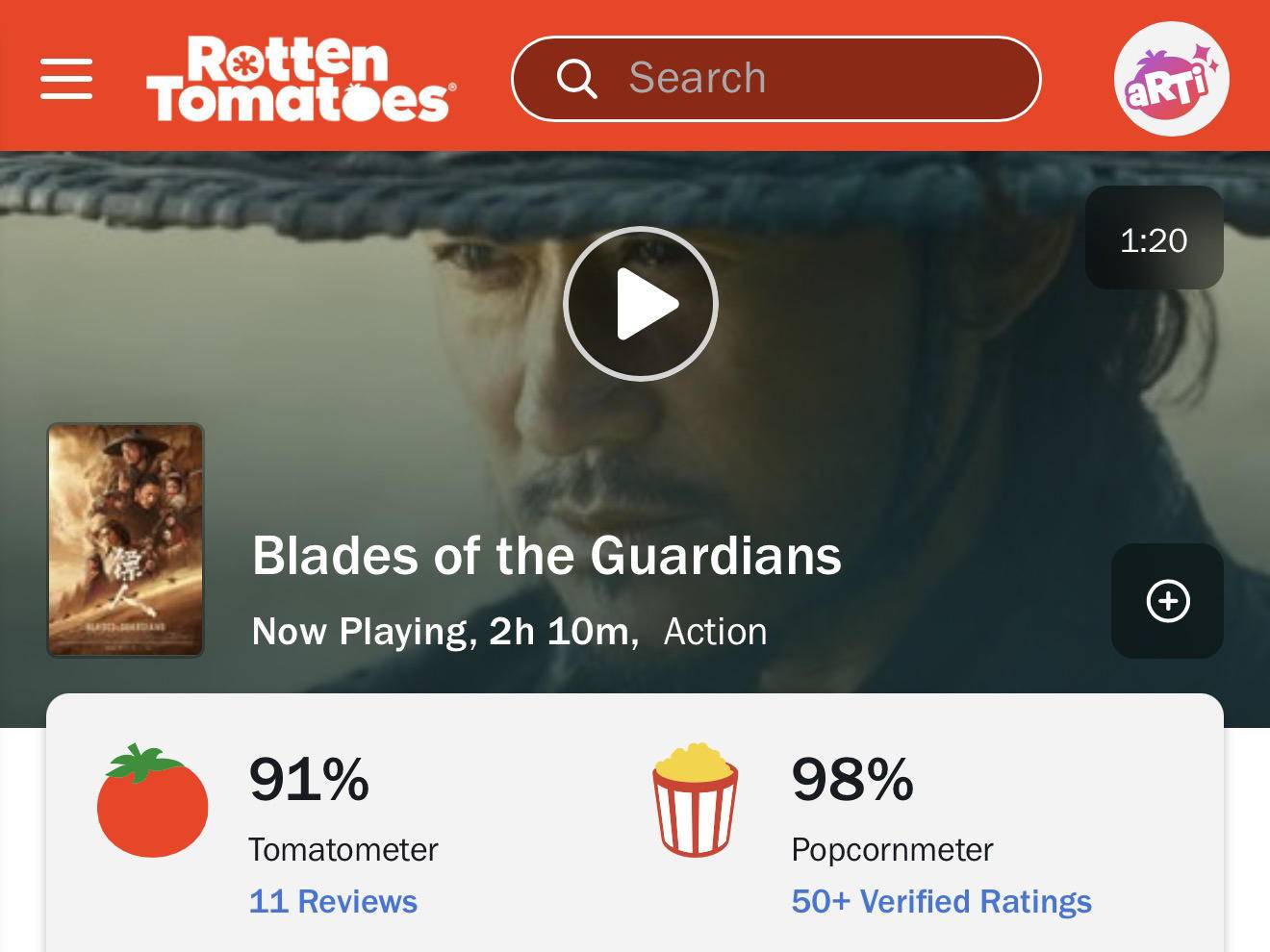Click the magnifying glass search icon

tap(576, 79)
